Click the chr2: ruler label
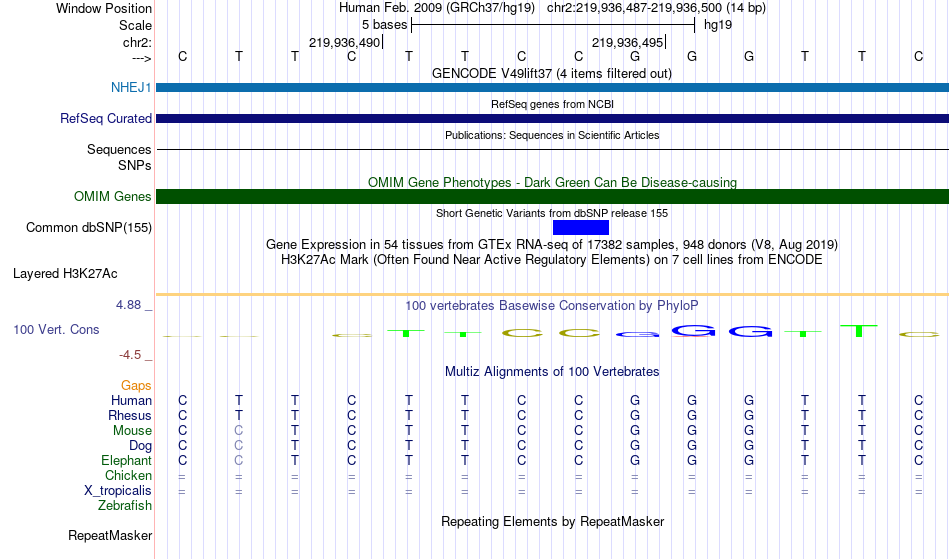This screenshot has width=950, height=559. tap(137, 43)
